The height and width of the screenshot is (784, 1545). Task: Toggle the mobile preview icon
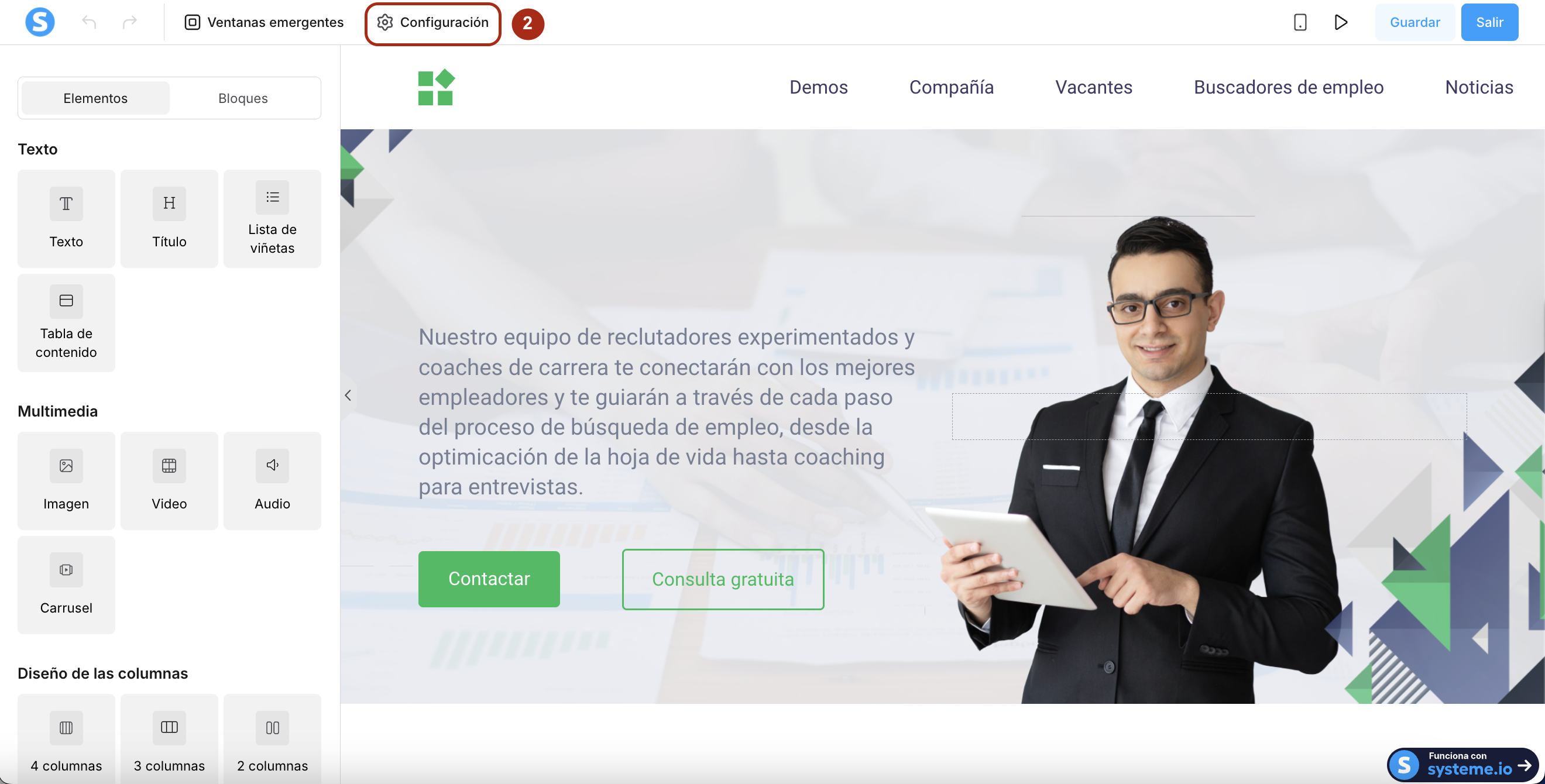coord(1300,22)
